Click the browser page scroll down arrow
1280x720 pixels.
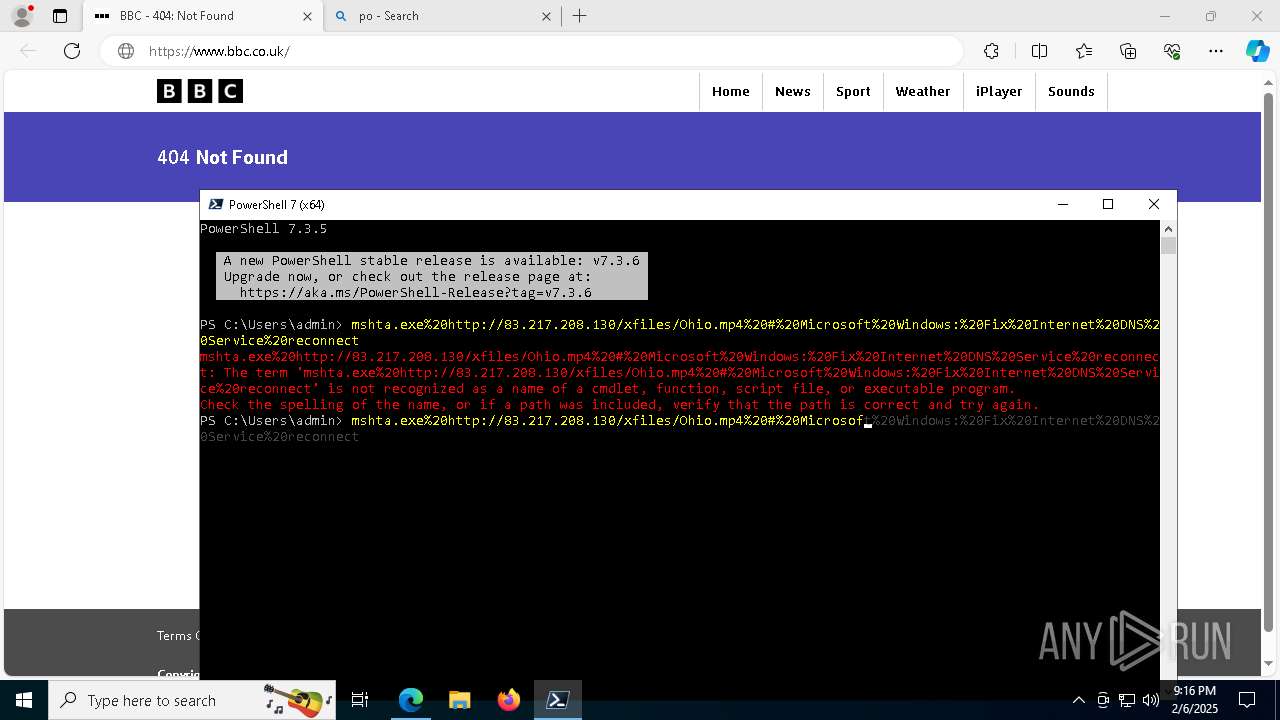(x=1269, y=663)
